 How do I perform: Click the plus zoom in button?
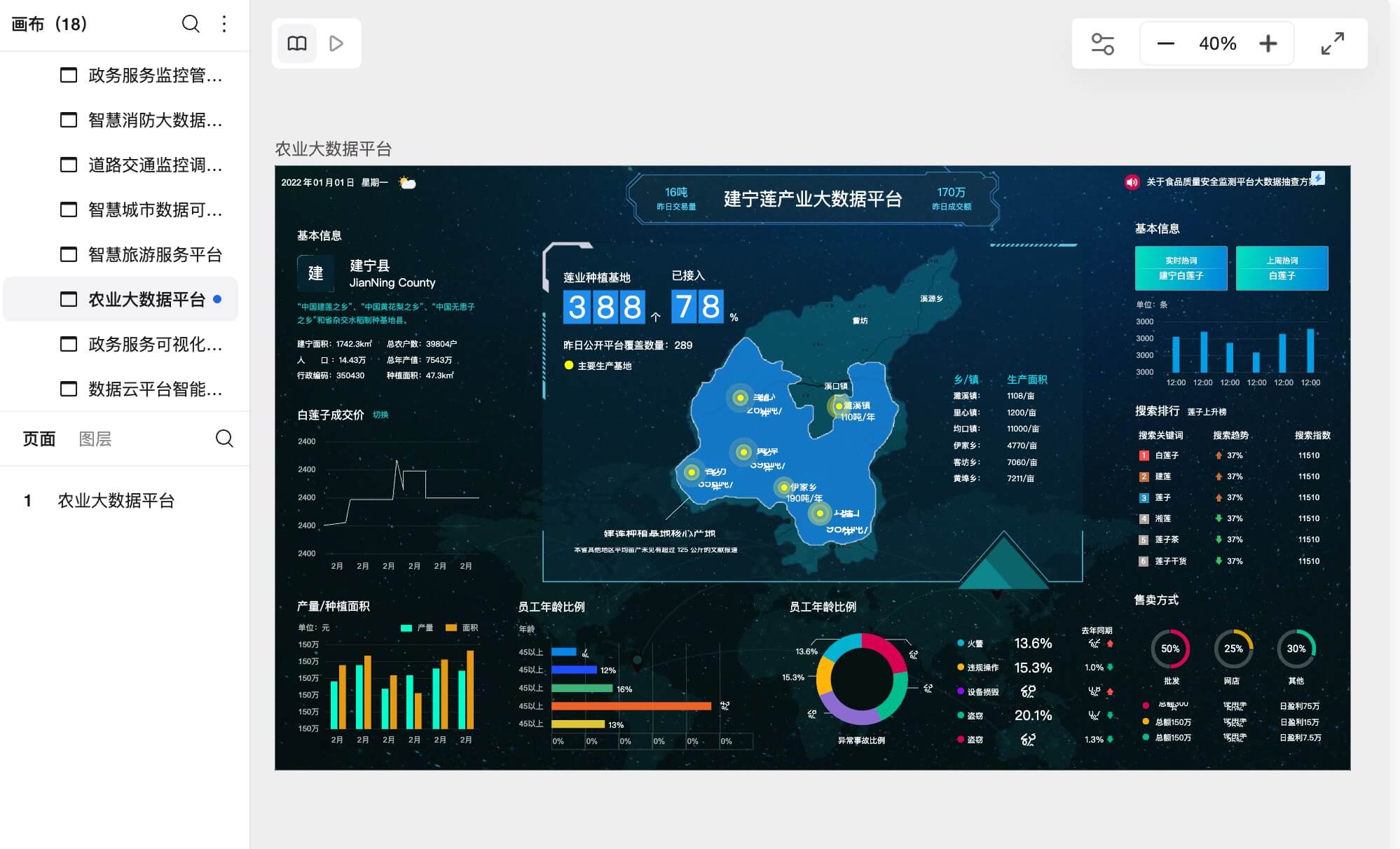(1268, 43)
